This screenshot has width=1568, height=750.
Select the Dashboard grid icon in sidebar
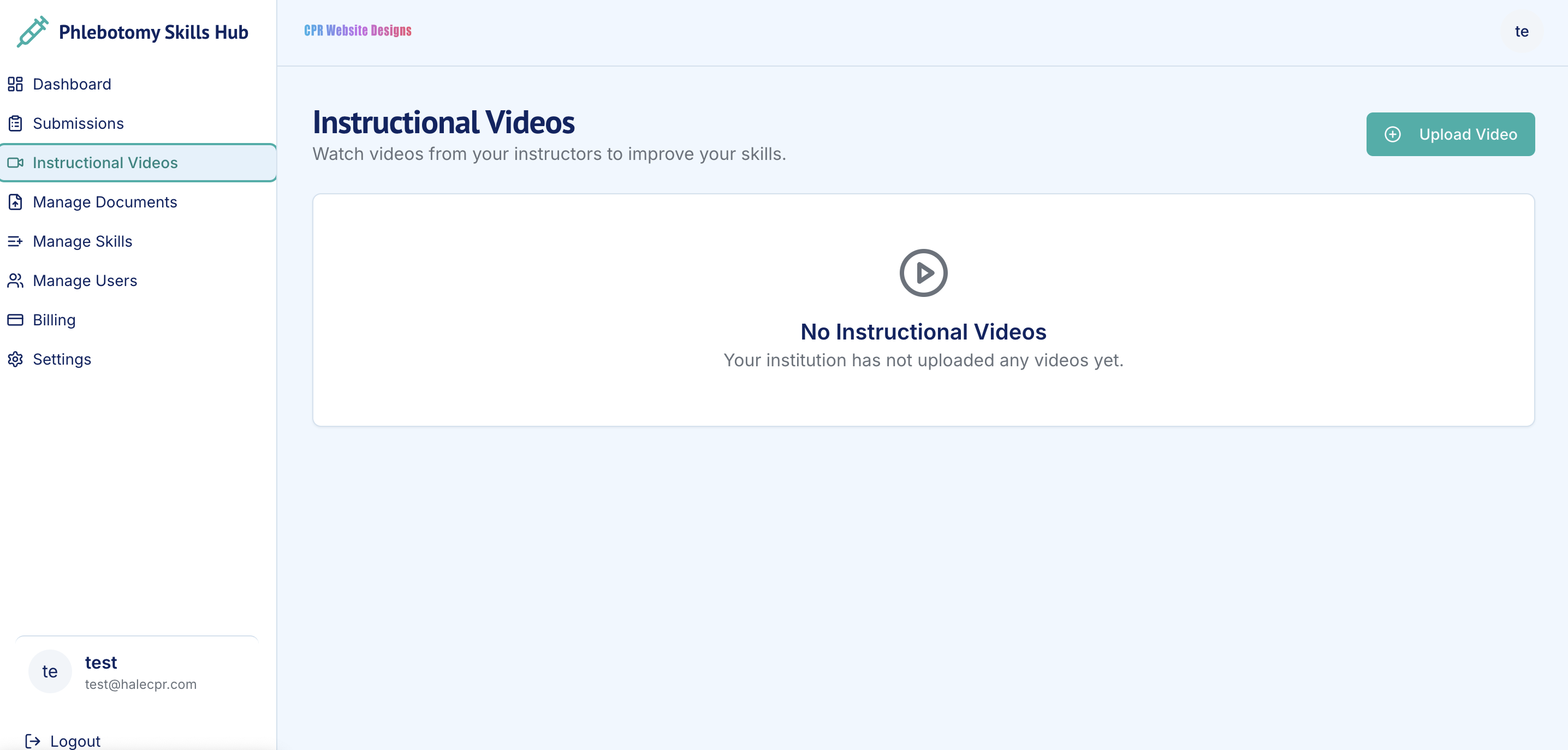click(x=15, y=84)
